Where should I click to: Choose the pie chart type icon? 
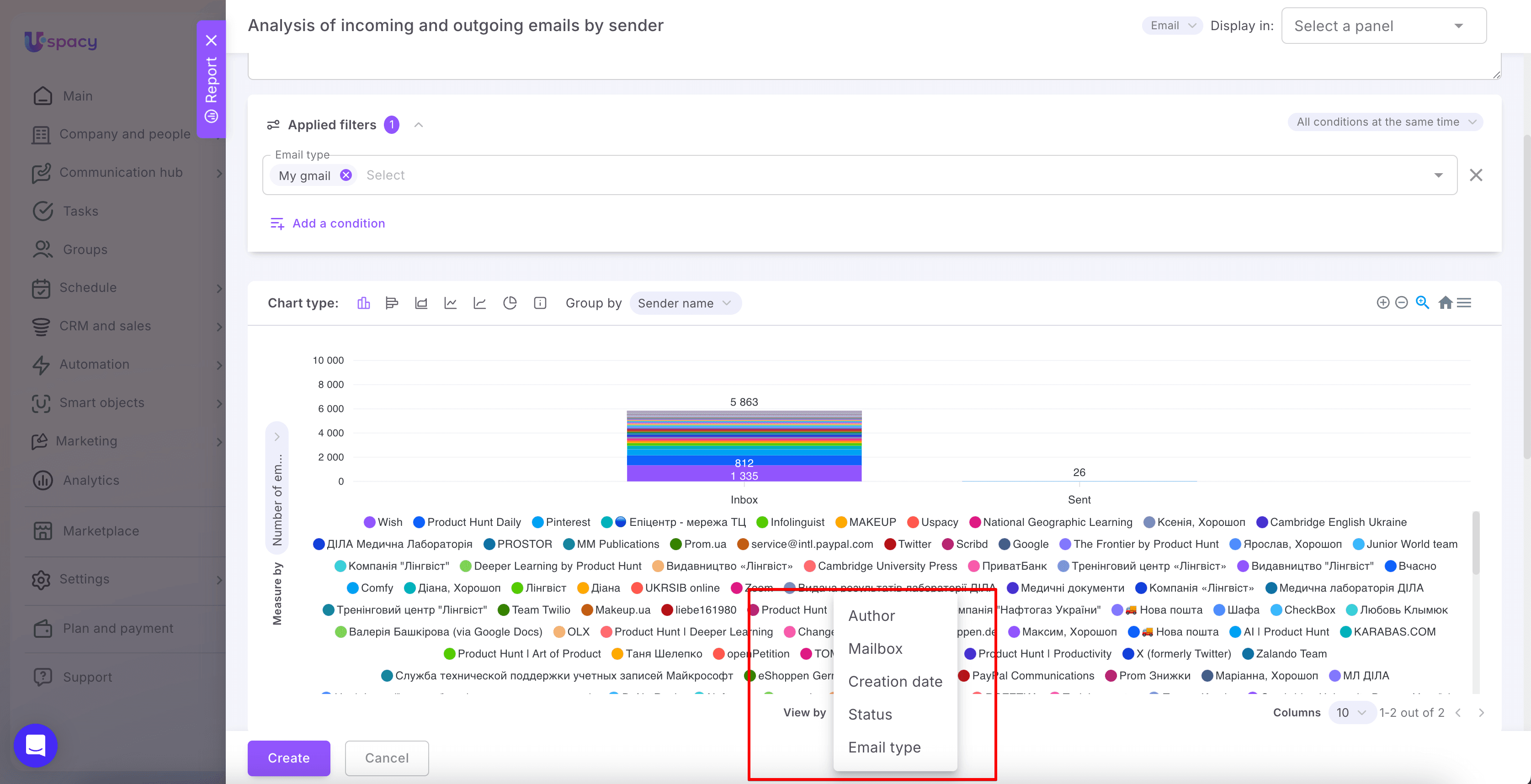tap(510, 303)
